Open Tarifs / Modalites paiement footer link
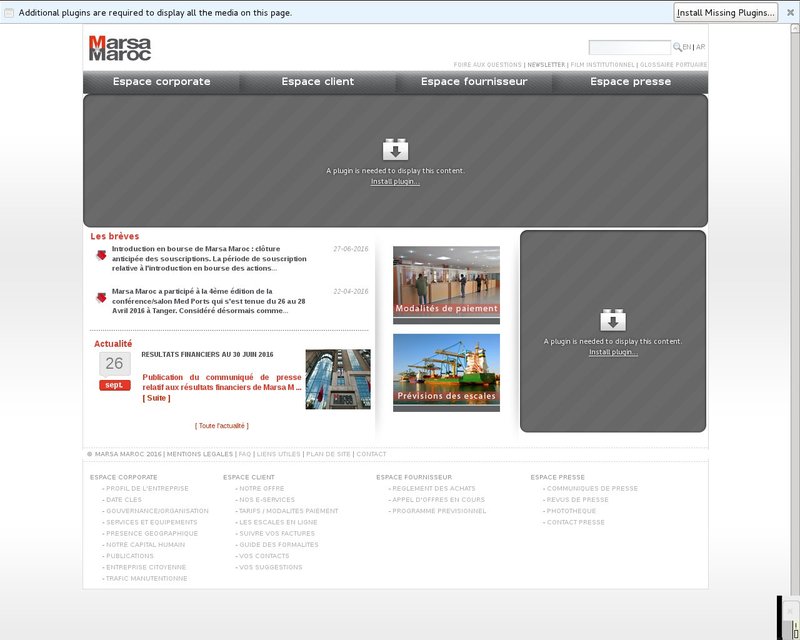Image resolution: width=800 pixels, height=640 pixels. coord(289,511)
